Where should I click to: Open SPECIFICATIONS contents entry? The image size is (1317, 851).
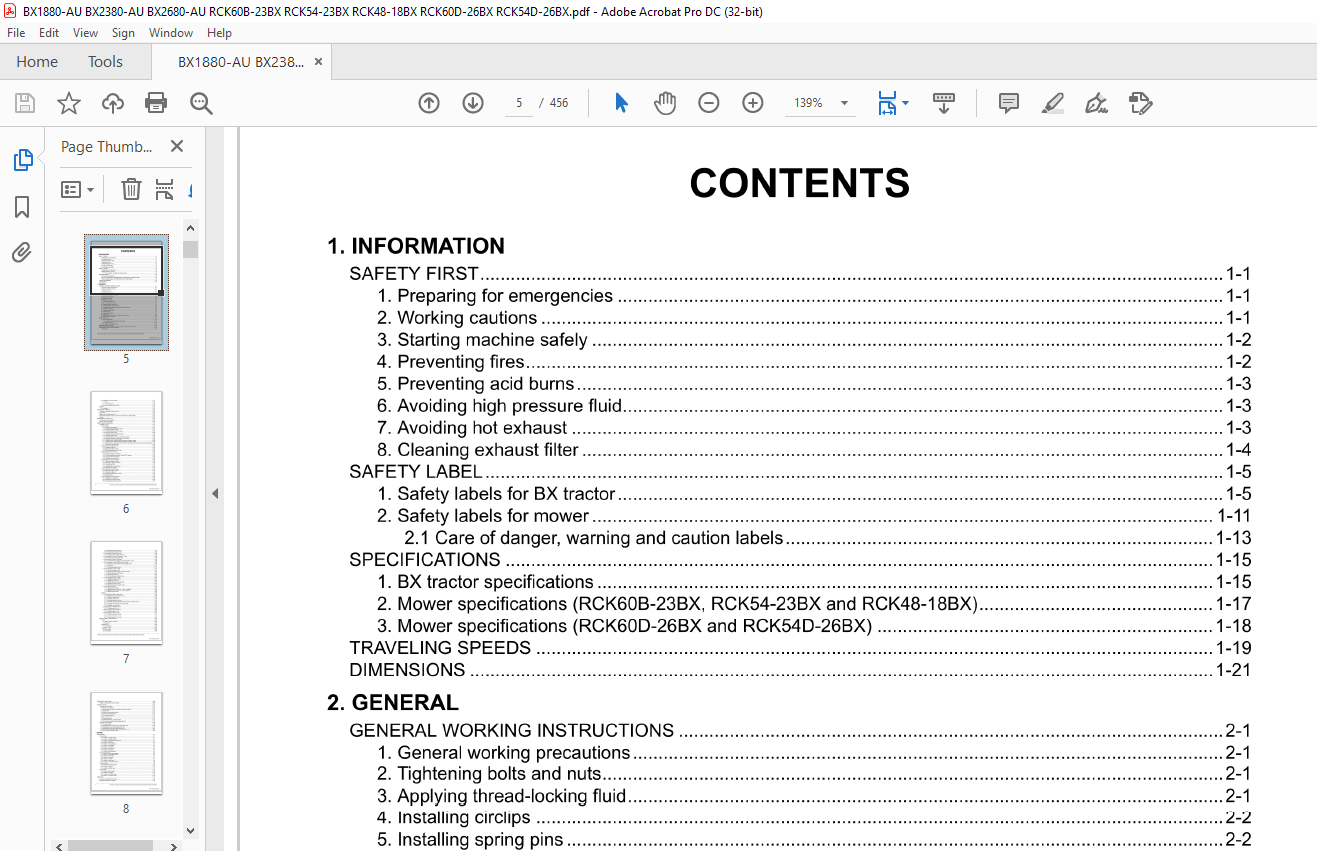point(800,560)
